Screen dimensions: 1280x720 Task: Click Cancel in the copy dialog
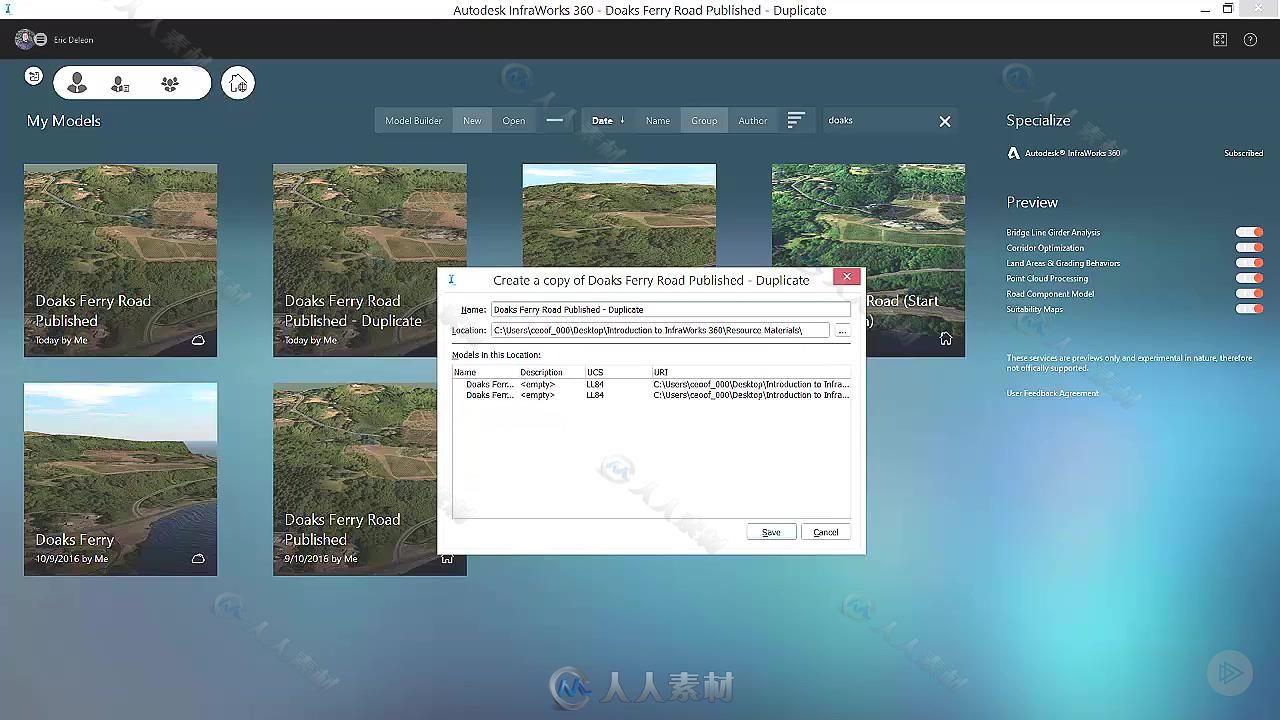[x=826, y=532]
